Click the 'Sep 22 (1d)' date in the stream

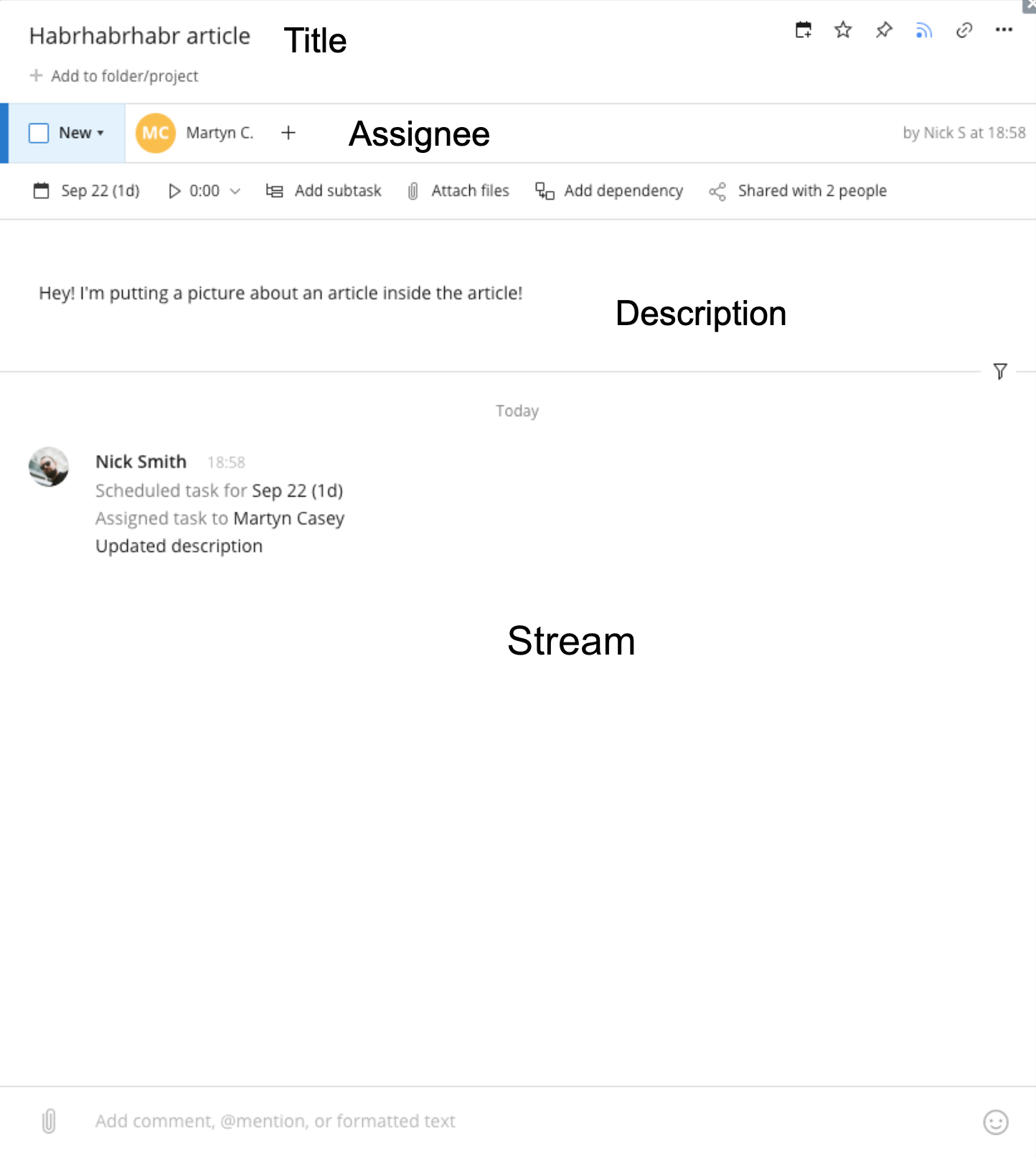pyautogui.click(x=298, y=491)
